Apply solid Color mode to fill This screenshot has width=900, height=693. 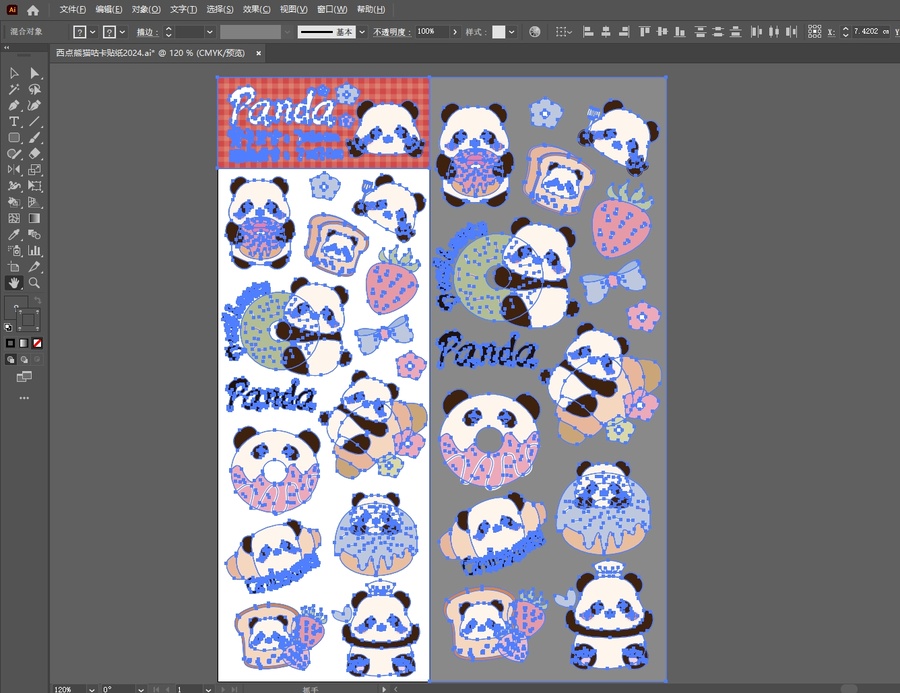(x=10, y=343)
